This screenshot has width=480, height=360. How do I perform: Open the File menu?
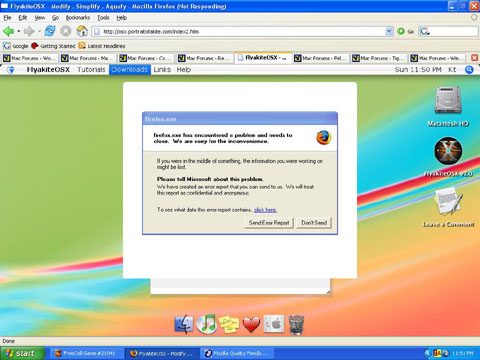(x=7, y=18)
